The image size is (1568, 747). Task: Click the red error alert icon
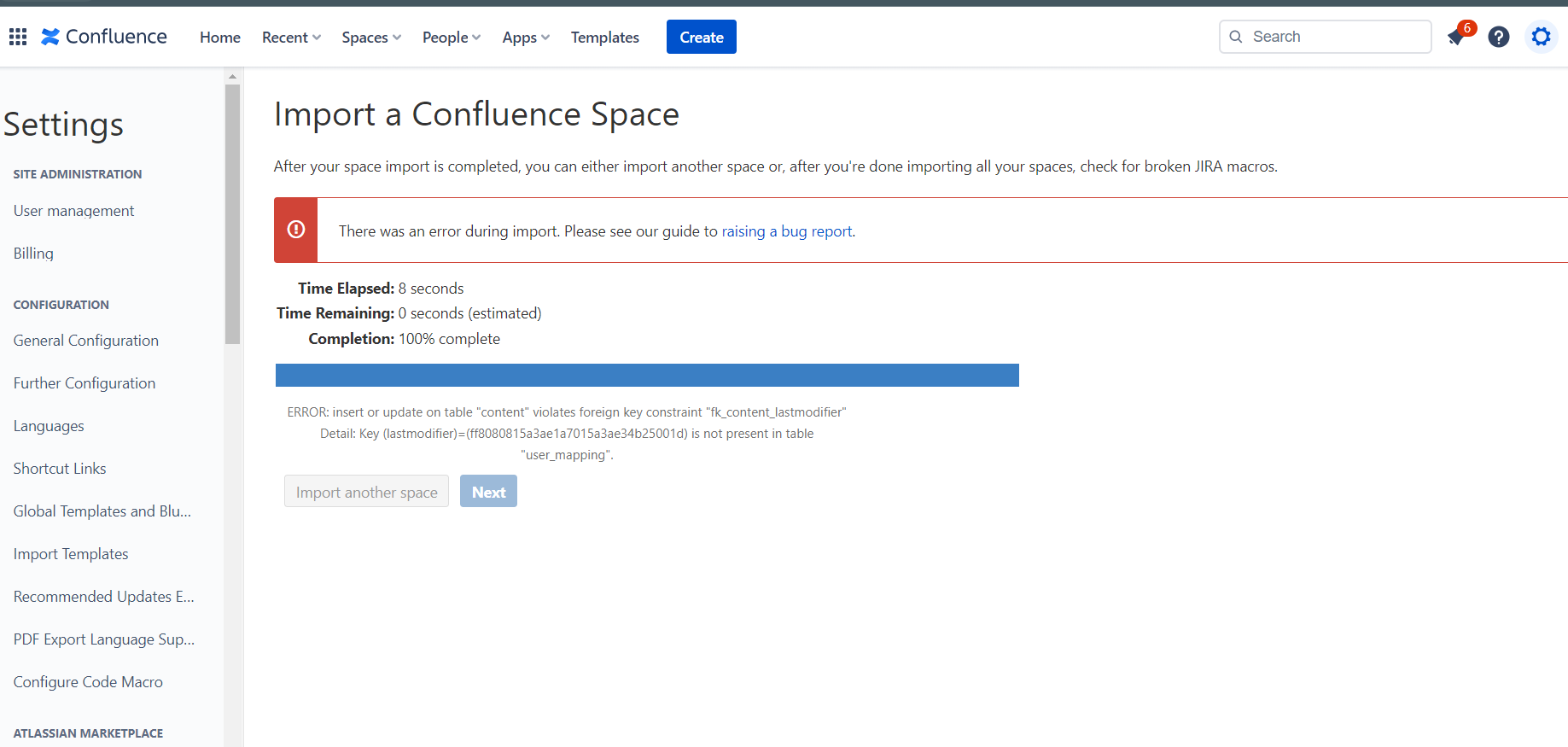[296, 230]
